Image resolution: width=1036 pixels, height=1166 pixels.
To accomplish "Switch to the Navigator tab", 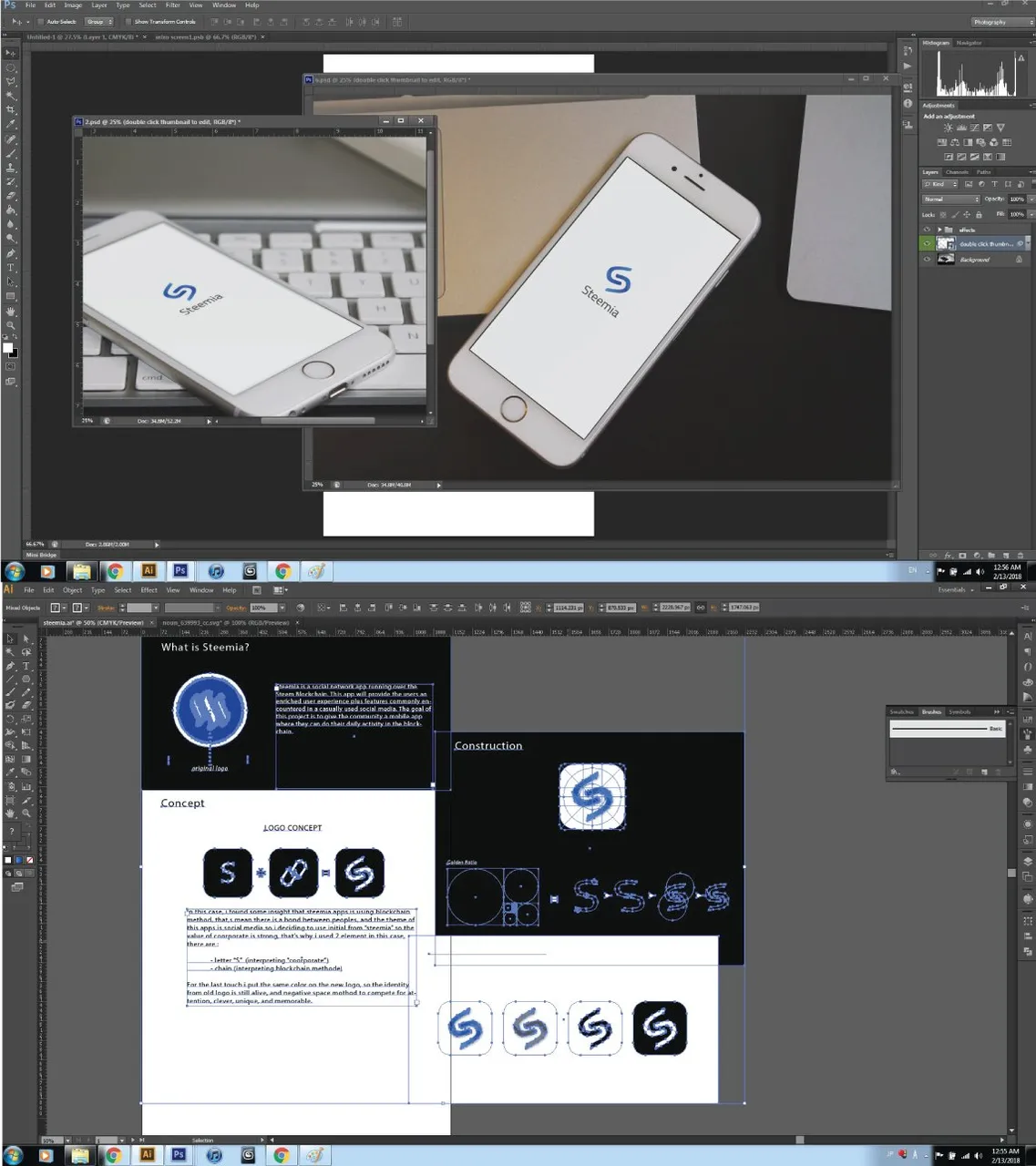I will pos(969,43).
